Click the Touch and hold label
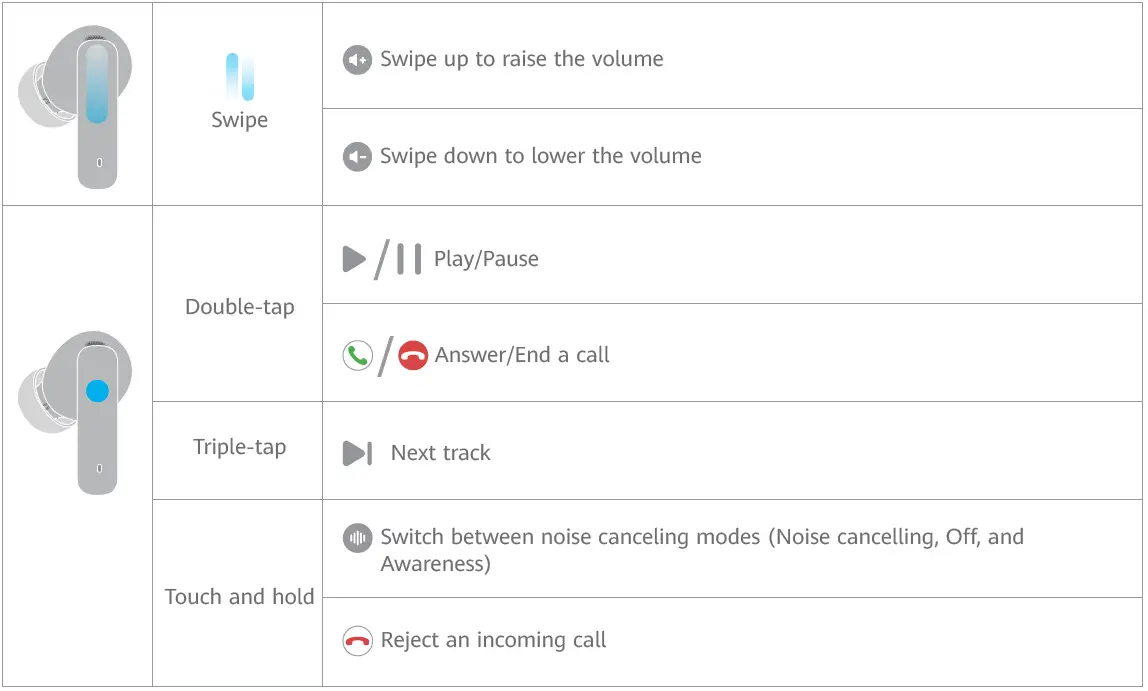 tap(240, 597)
